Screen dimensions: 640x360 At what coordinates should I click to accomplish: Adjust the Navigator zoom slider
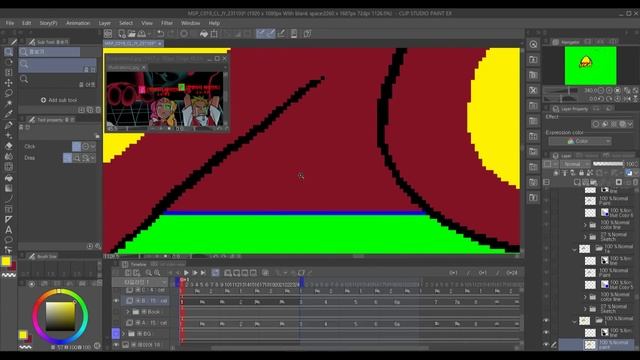tap(559, 90)
